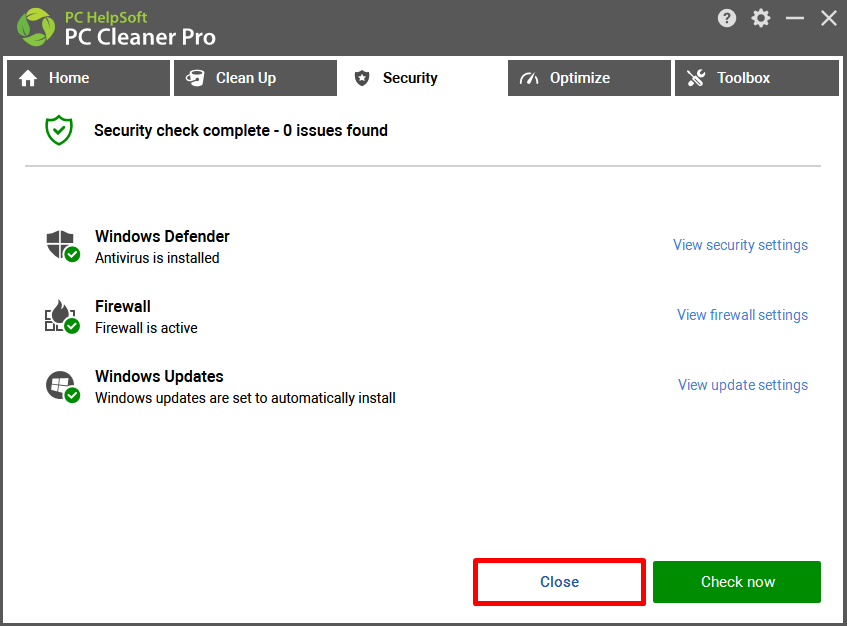Close the window with the X icon
This screenshot has height=626, width=847.
click(829, 18)
